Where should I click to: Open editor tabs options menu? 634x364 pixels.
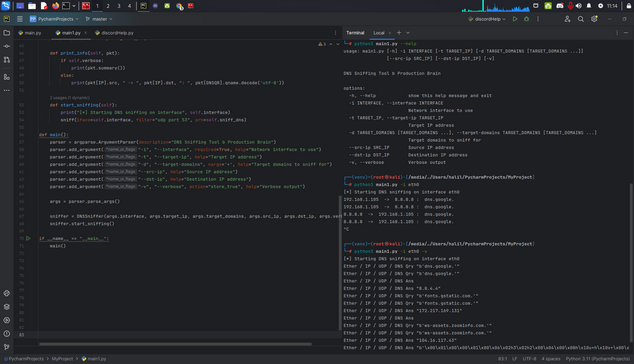(335, 33)
